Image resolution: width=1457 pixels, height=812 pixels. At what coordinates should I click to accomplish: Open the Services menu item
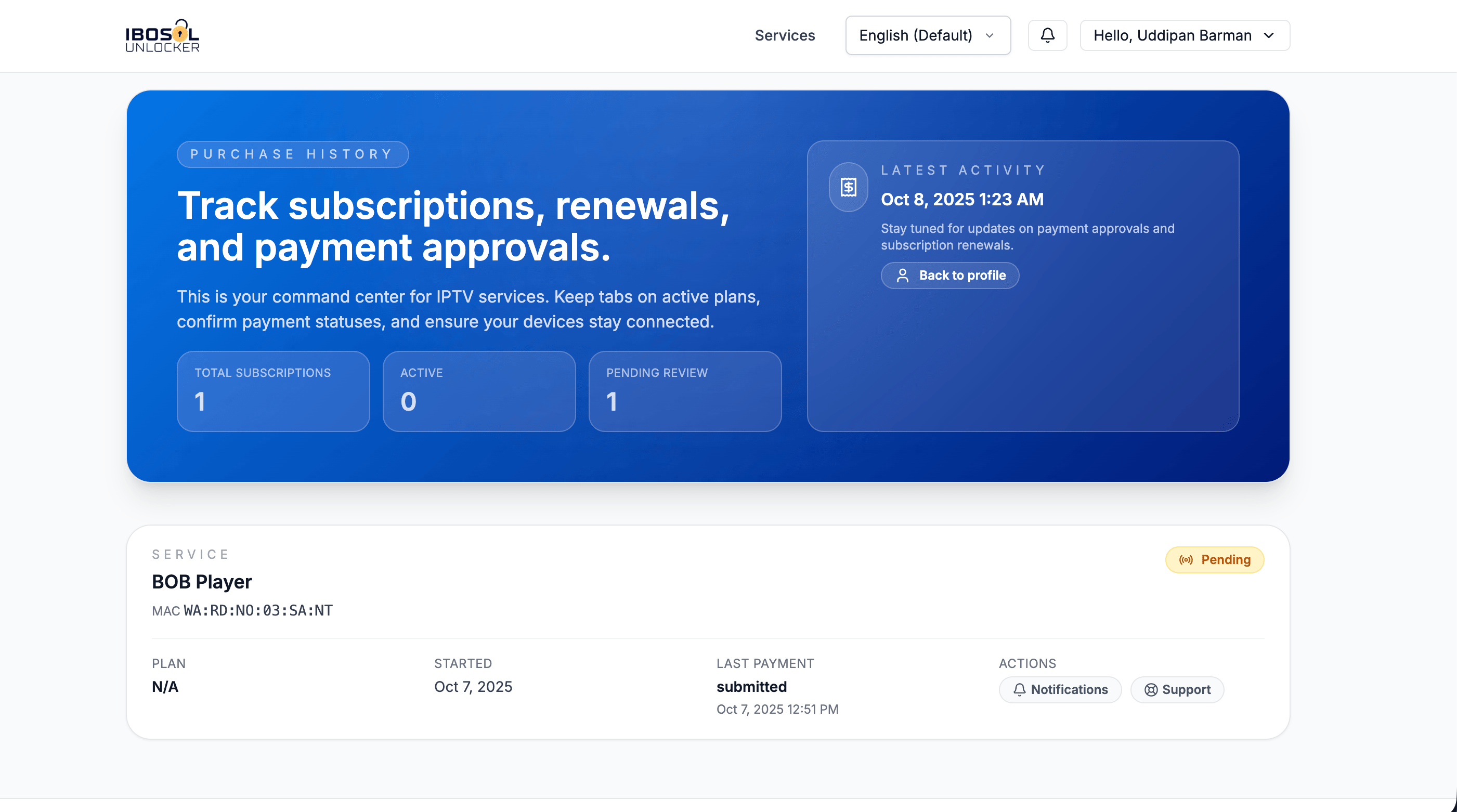(x=785, y=36)
